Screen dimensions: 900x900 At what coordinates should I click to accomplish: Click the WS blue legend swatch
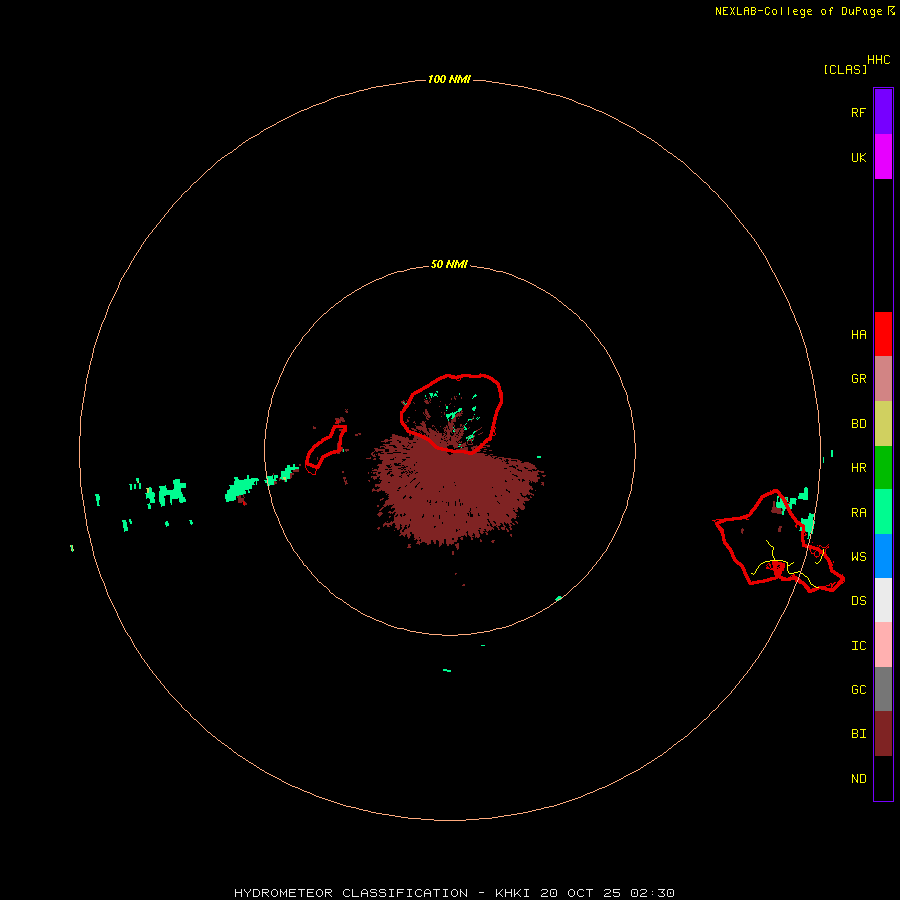883,556
